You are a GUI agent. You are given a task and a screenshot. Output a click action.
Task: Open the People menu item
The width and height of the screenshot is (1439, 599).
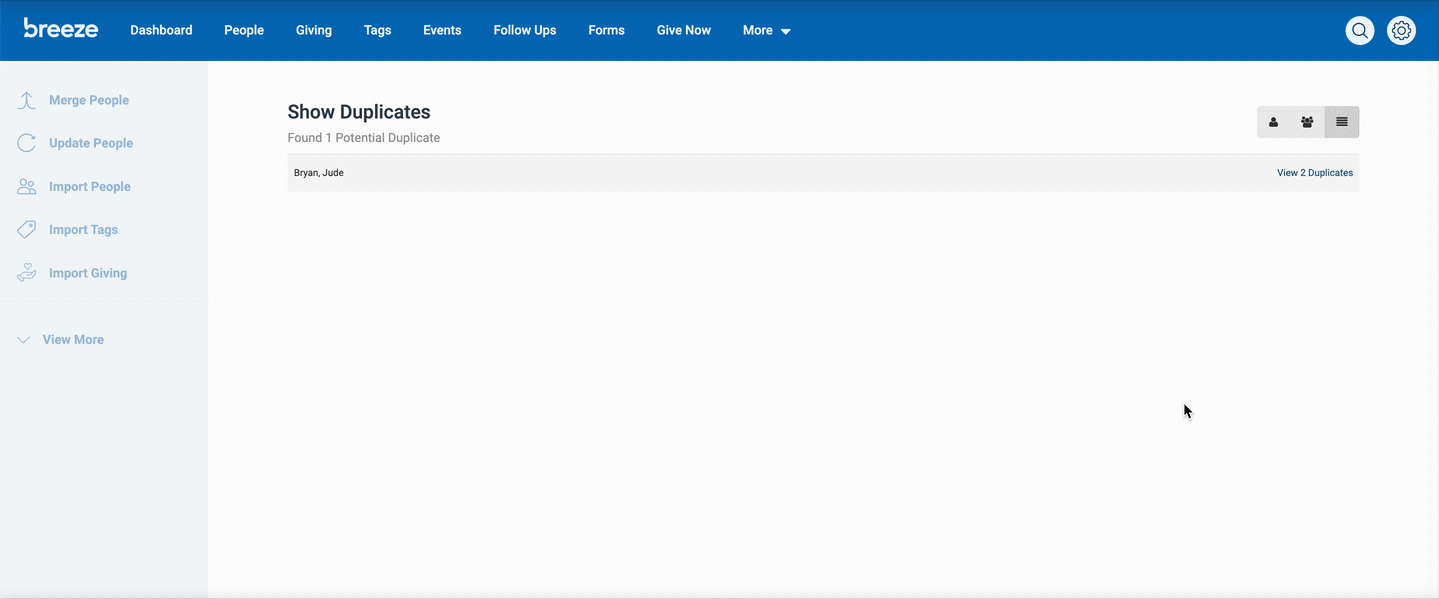(x=244, y=30)
